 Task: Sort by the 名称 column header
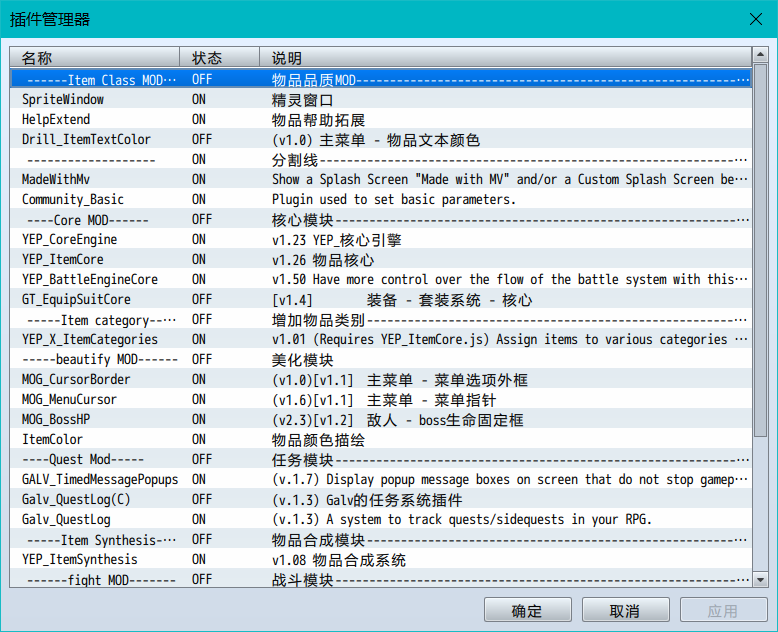(94, 58)
